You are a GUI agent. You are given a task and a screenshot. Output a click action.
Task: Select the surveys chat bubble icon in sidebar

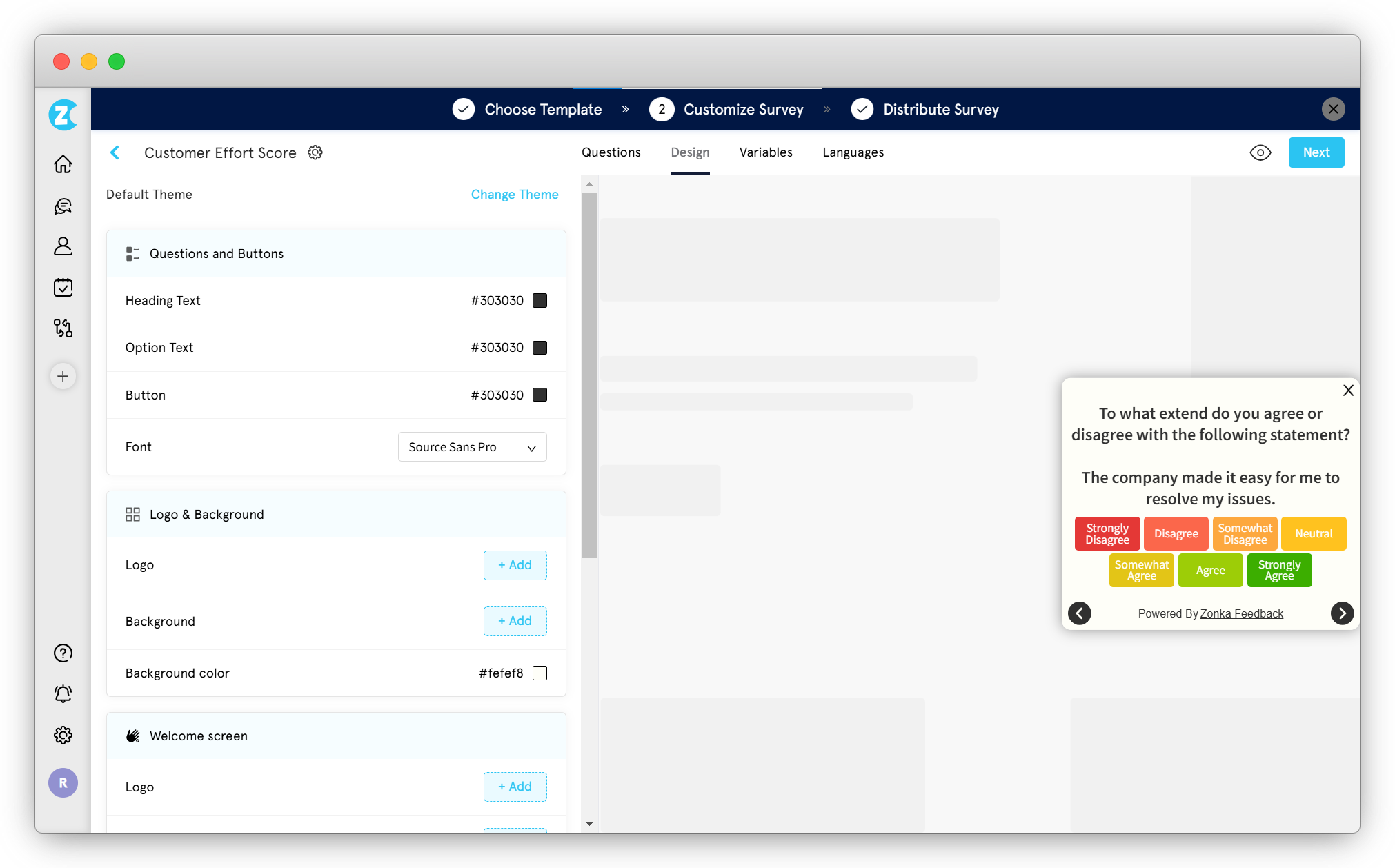(63, 206)
